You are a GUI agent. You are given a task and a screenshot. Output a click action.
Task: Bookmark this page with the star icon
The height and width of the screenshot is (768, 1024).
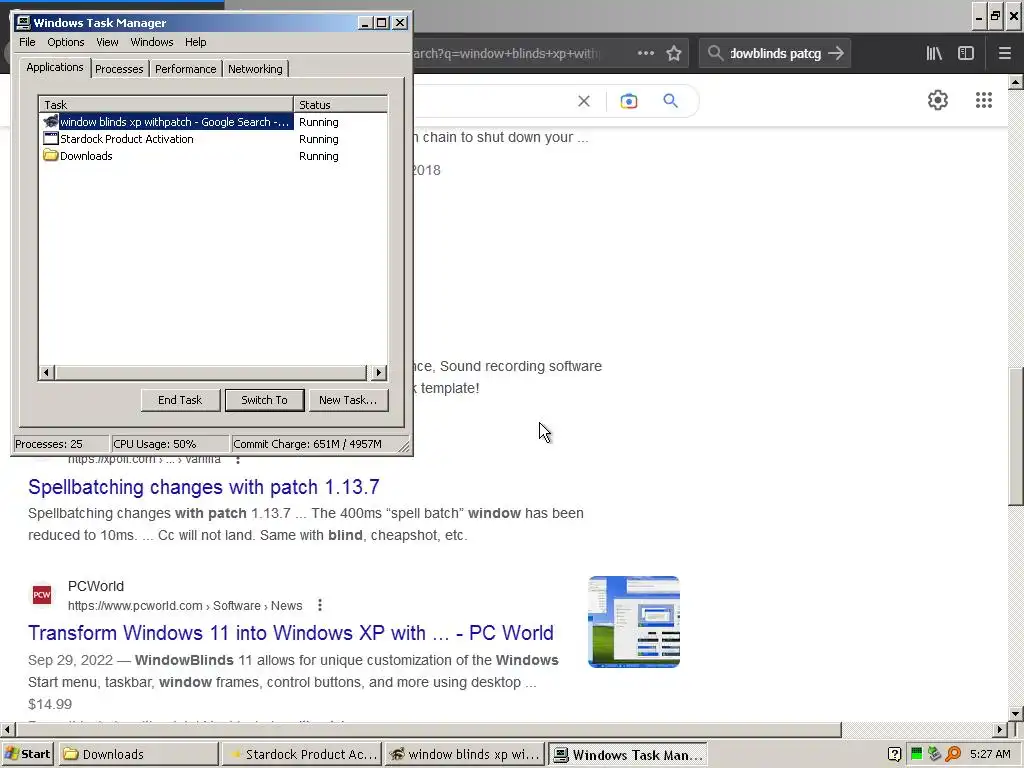674,54
